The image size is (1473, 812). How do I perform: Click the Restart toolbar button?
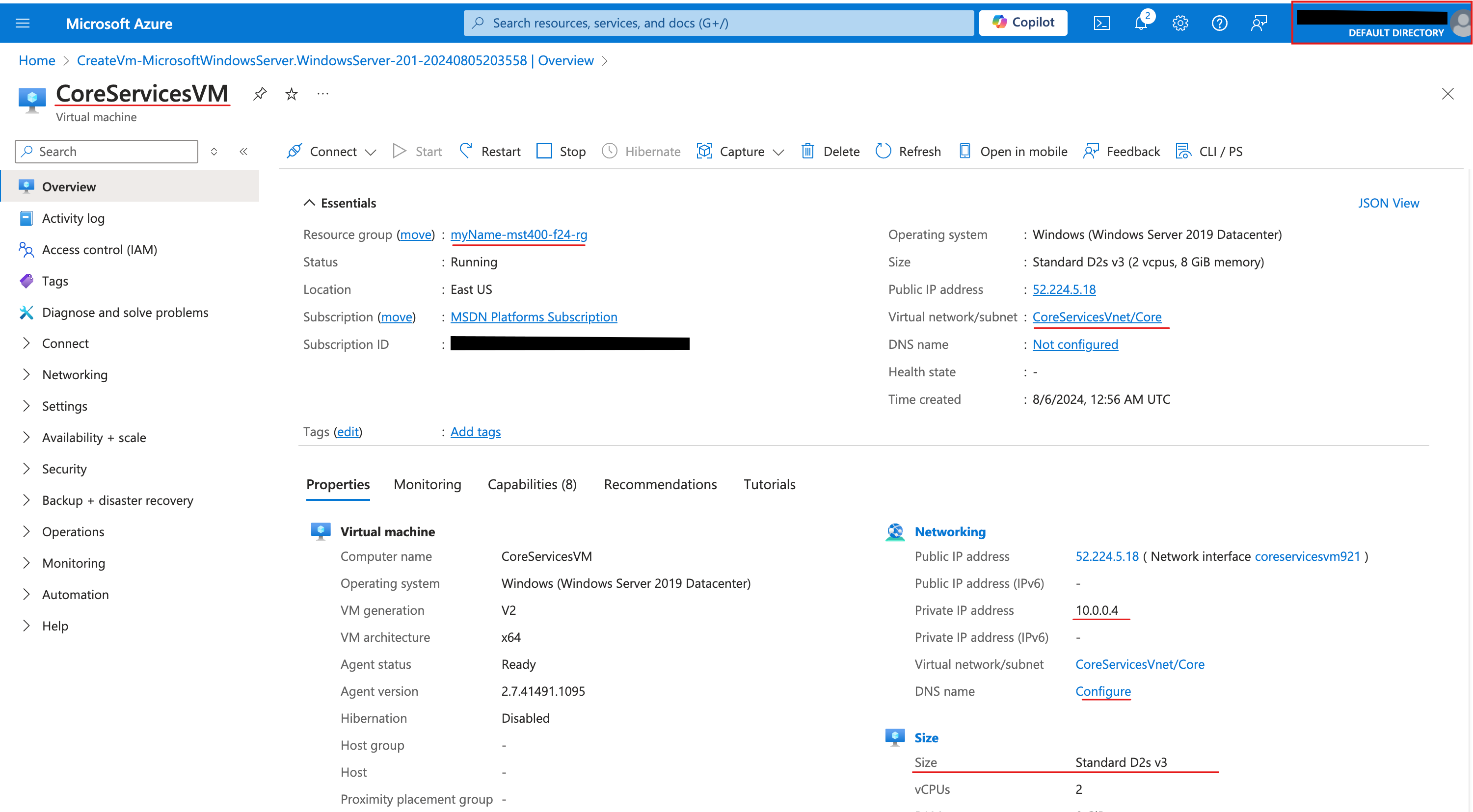490,152
